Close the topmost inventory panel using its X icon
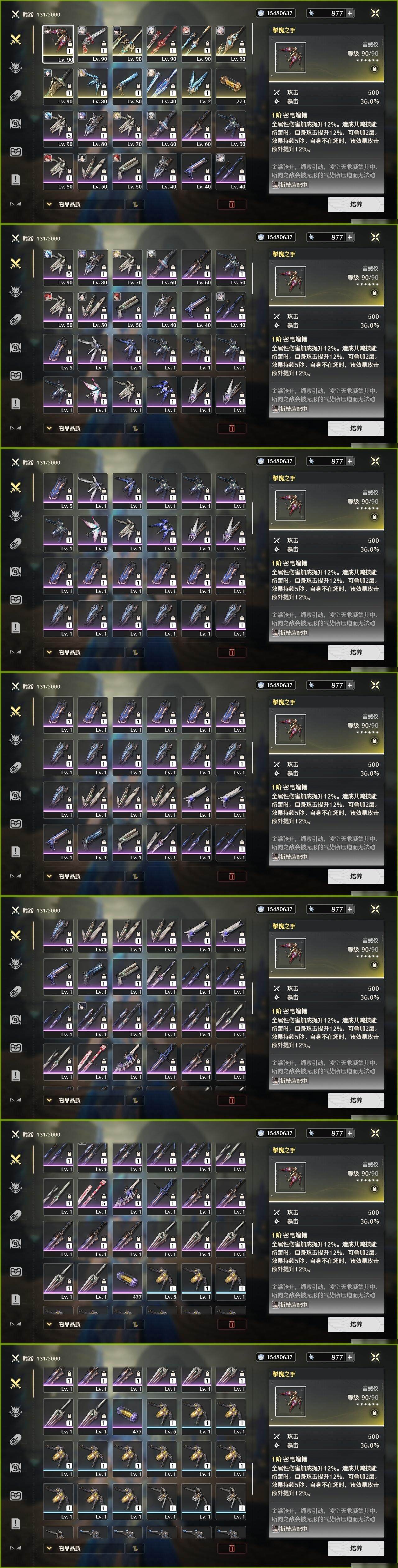 (x=376, y=13)
